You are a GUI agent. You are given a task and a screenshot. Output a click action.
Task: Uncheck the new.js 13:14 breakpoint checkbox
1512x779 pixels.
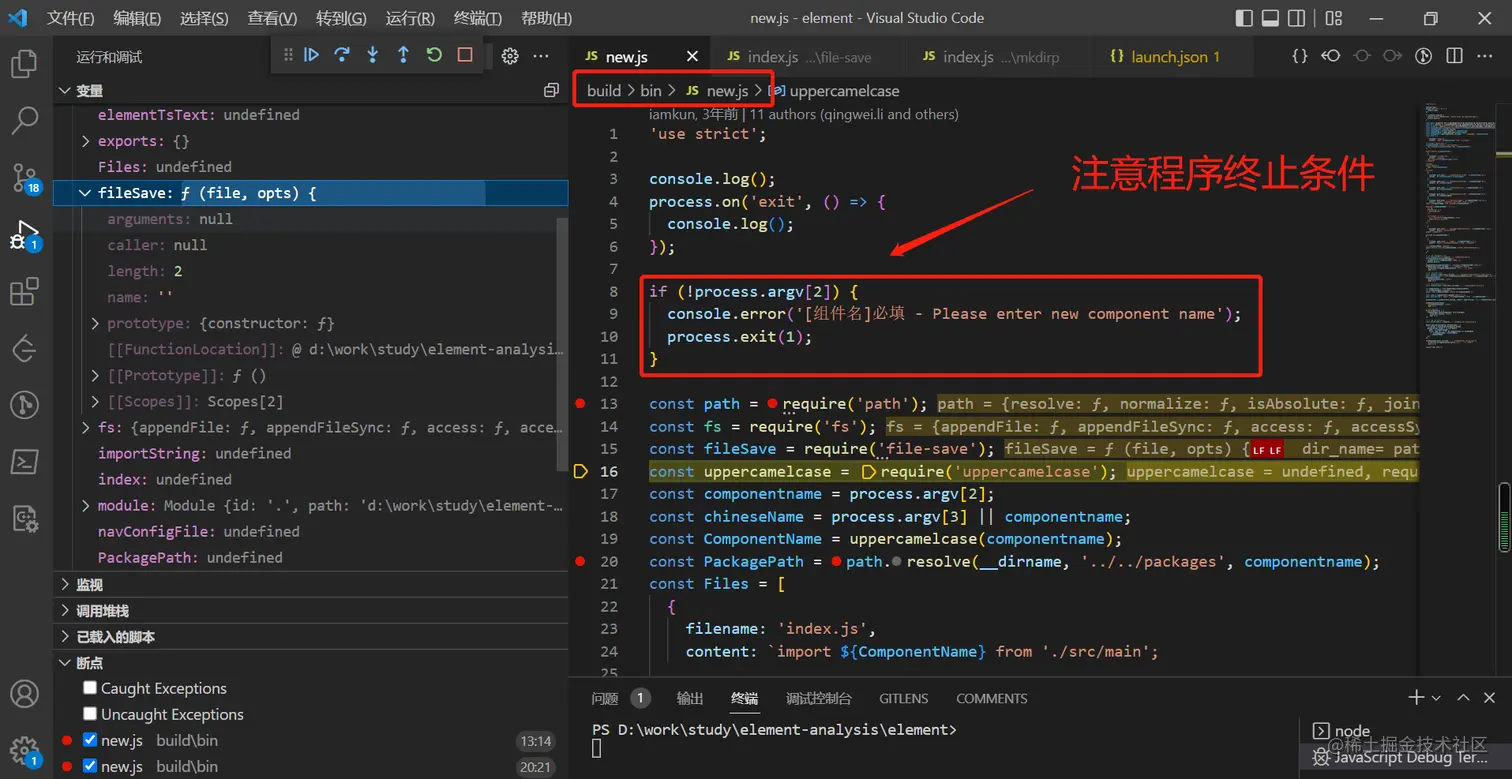pyautogui.click(x=90, y=740)
